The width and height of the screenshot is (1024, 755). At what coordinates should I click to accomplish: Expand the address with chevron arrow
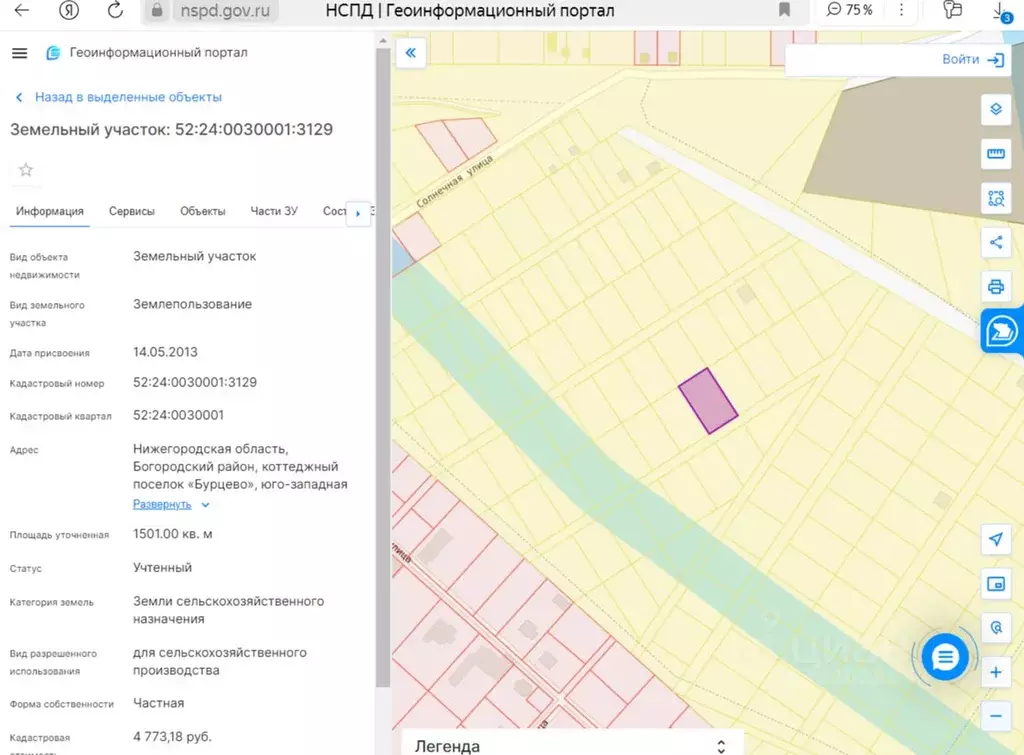click(206, 505)
